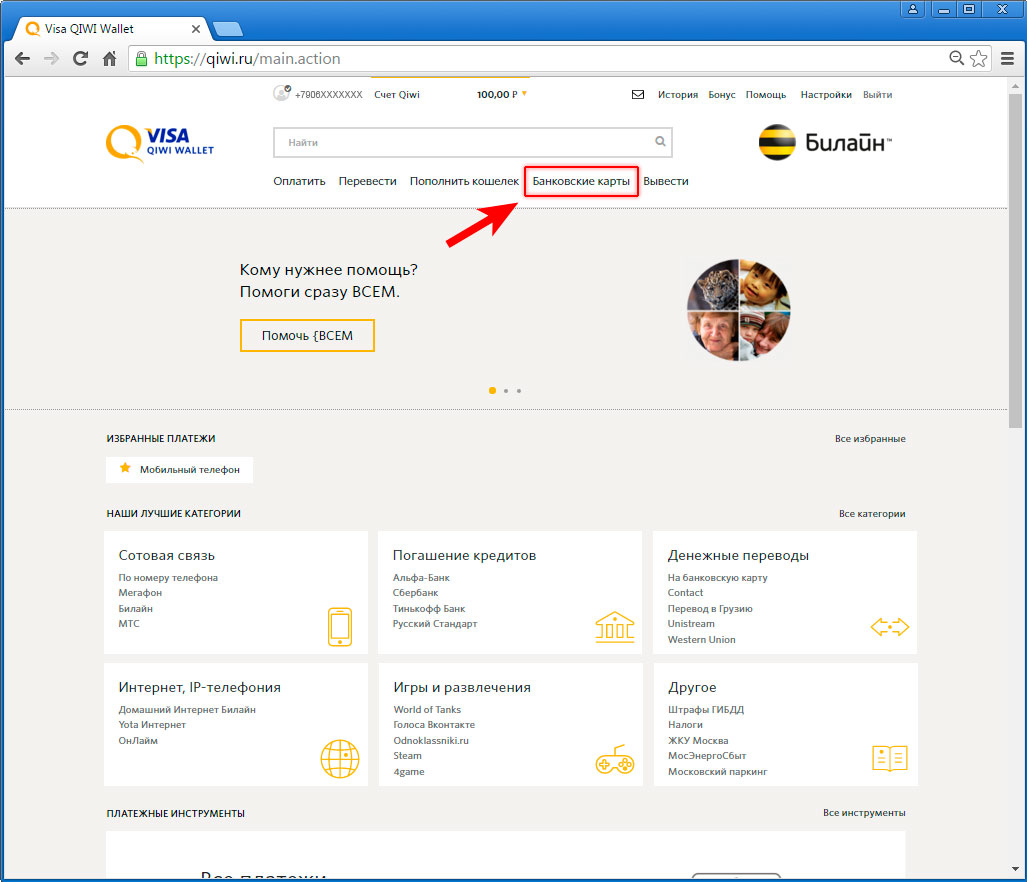This screenshot has width=1027, height=882.
Task: Open the Сотовая связь category title
Action: [x=166, y=555]
